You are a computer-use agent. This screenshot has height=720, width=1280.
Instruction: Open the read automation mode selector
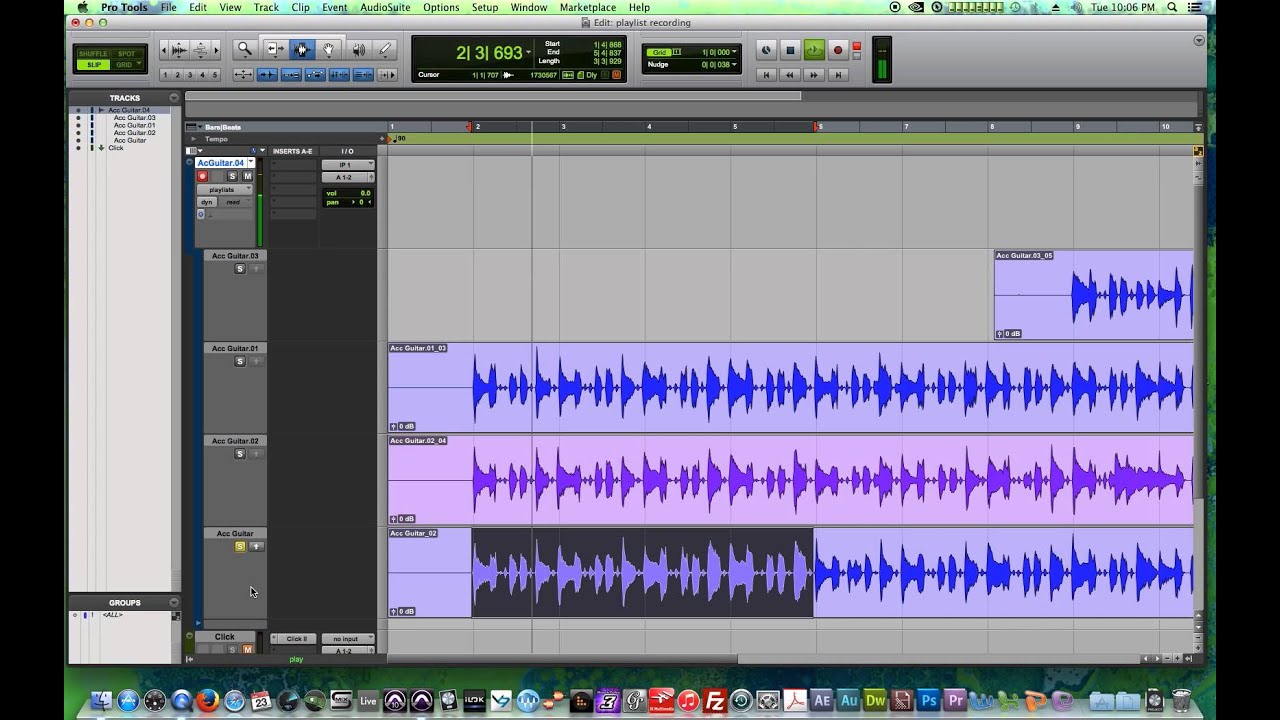[x=236, y=202]
